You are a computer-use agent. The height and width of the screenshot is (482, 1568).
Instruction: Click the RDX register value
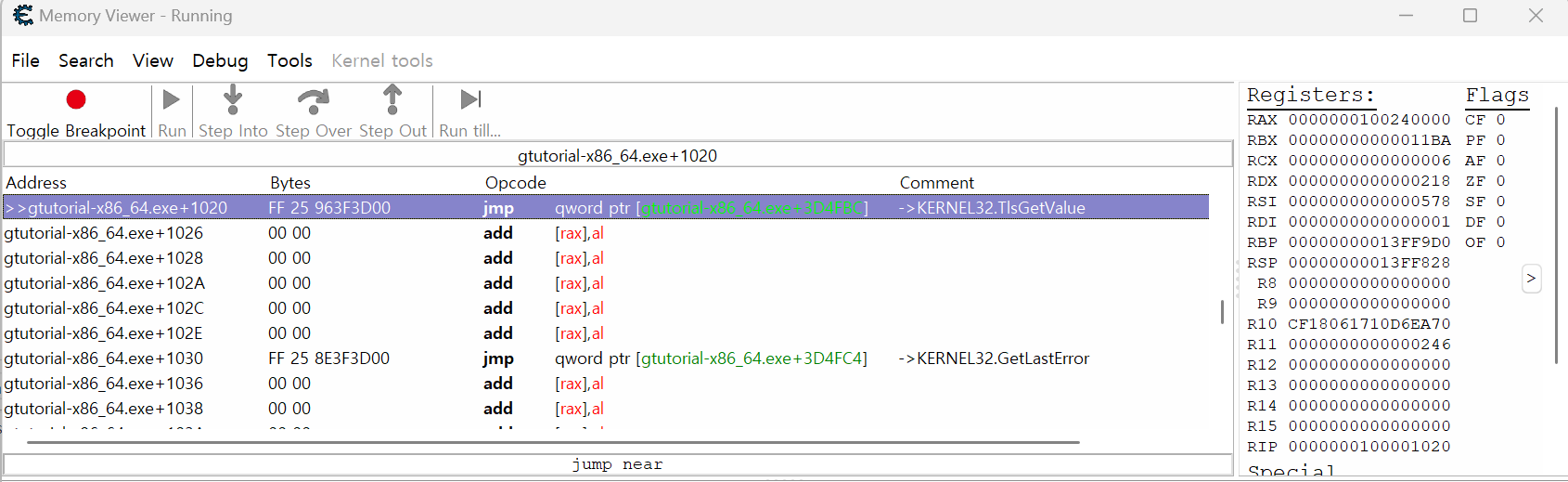coord(1369,181)
